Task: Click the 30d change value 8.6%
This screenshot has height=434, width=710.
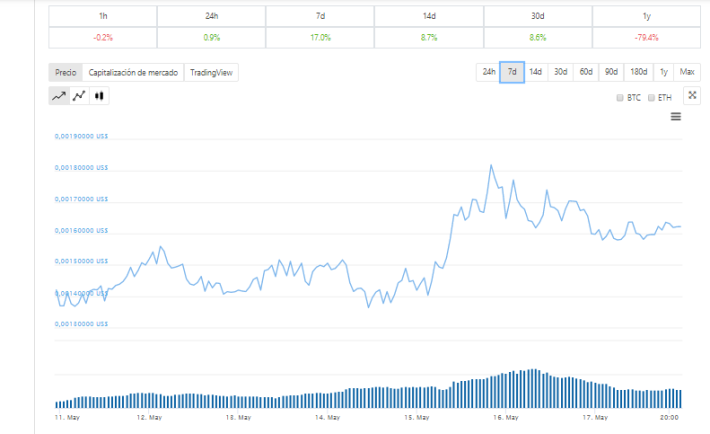Action: click(x=537, y=38)
